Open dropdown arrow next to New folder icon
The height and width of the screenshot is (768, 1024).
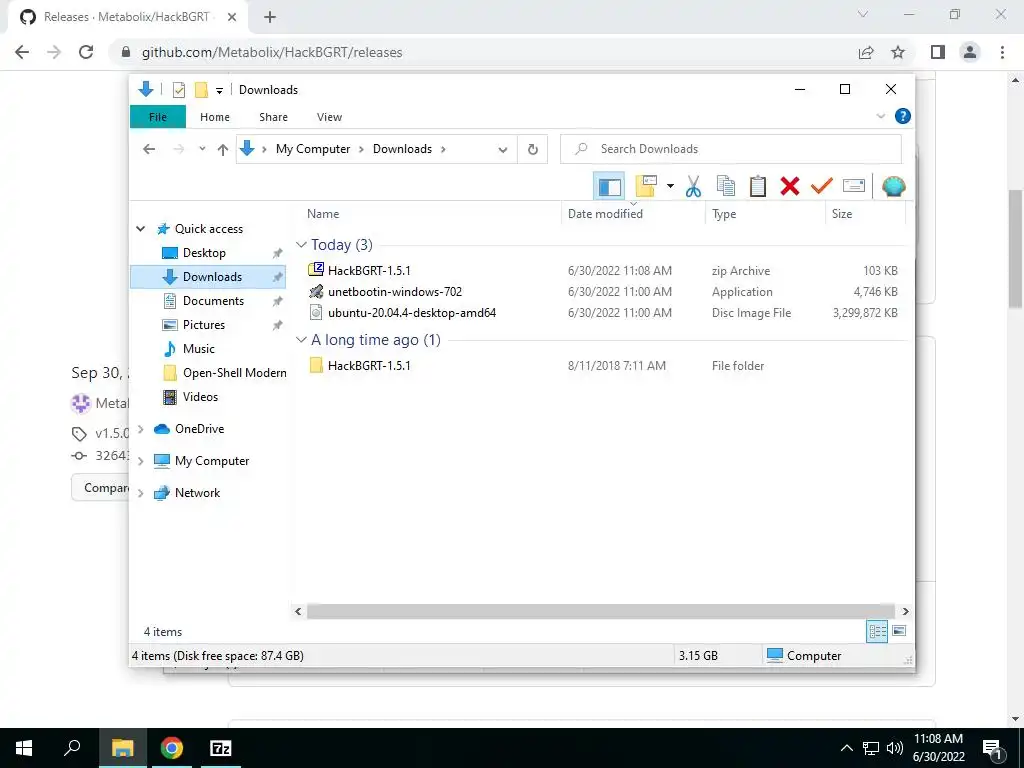click(x=670, y=187)
